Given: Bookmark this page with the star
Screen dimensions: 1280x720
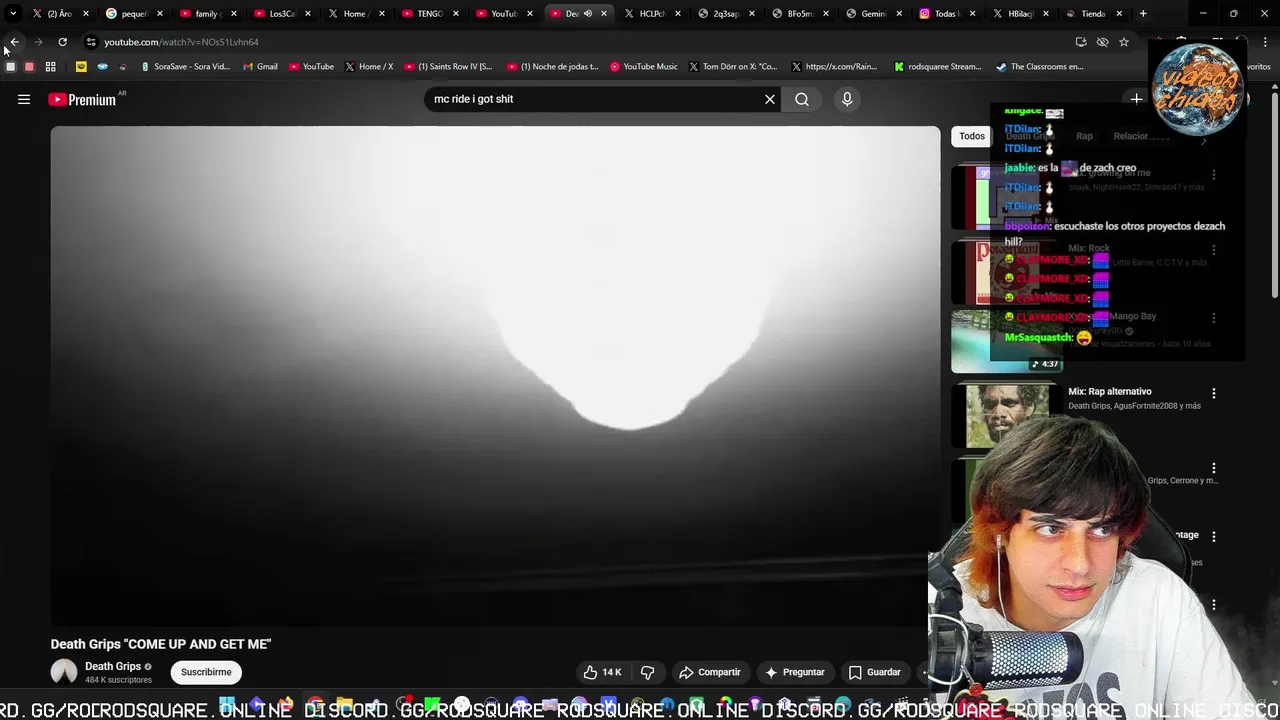Looking at the screenshot, I should click(1124, 42).
